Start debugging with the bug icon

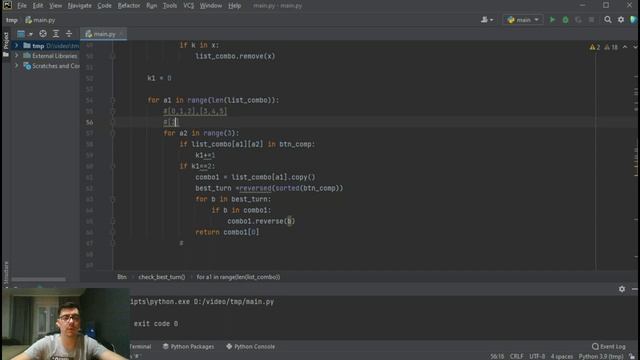click(565, 20)
